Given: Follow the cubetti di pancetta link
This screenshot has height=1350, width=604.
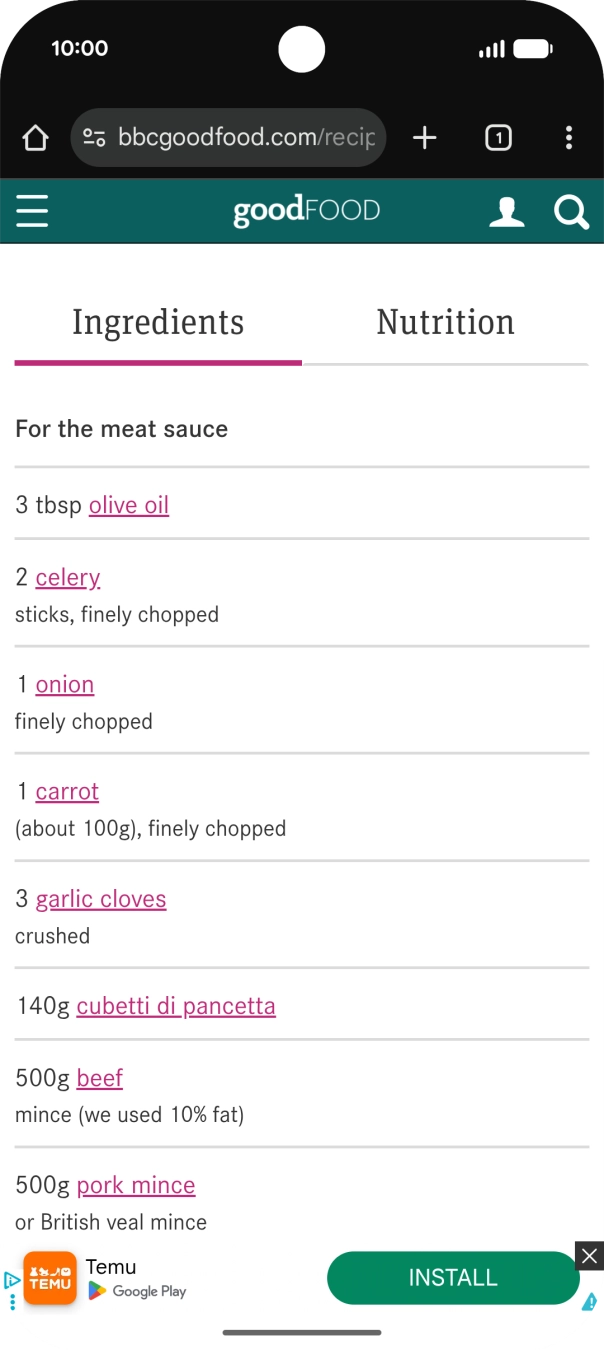Looking at the screenshot, I should tap(176, 1006).
